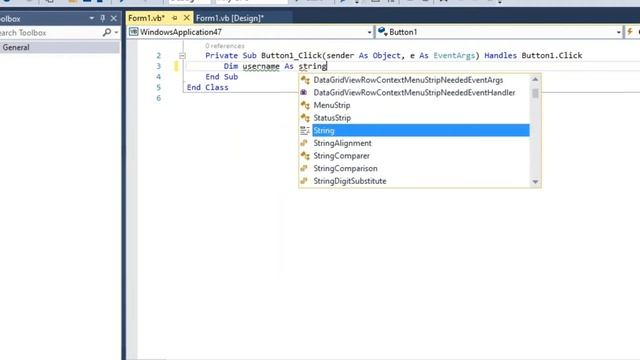Pick StringComparison suggestion

click(x=345, y=169)
